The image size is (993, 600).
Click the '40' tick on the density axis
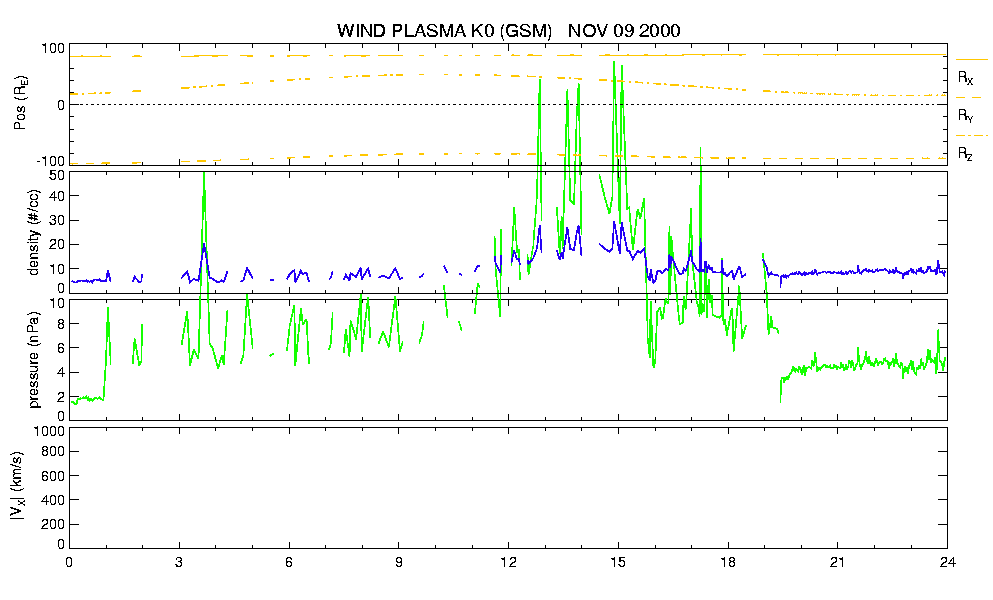[x=58, y=196]
